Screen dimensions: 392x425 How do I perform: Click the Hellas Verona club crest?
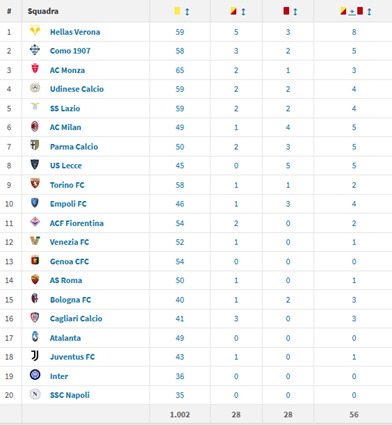[x=35, y=31]
